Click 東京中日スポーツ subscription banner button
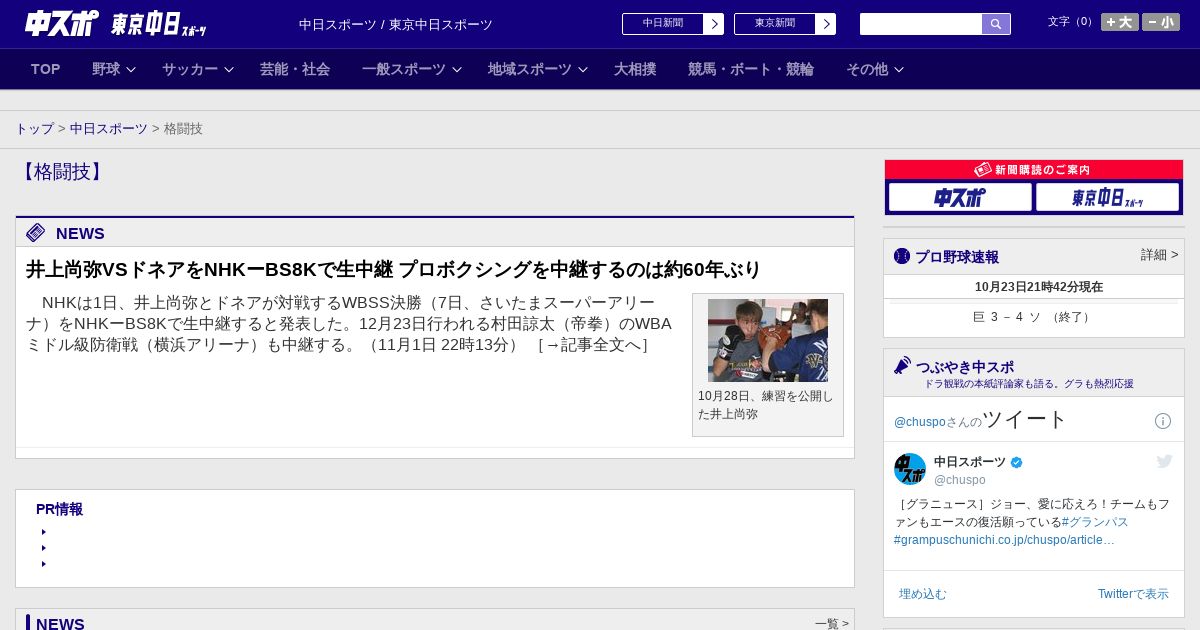The height and width of the screenshot is (630, 1200). pyautogui.click(x=1107, y=197)
